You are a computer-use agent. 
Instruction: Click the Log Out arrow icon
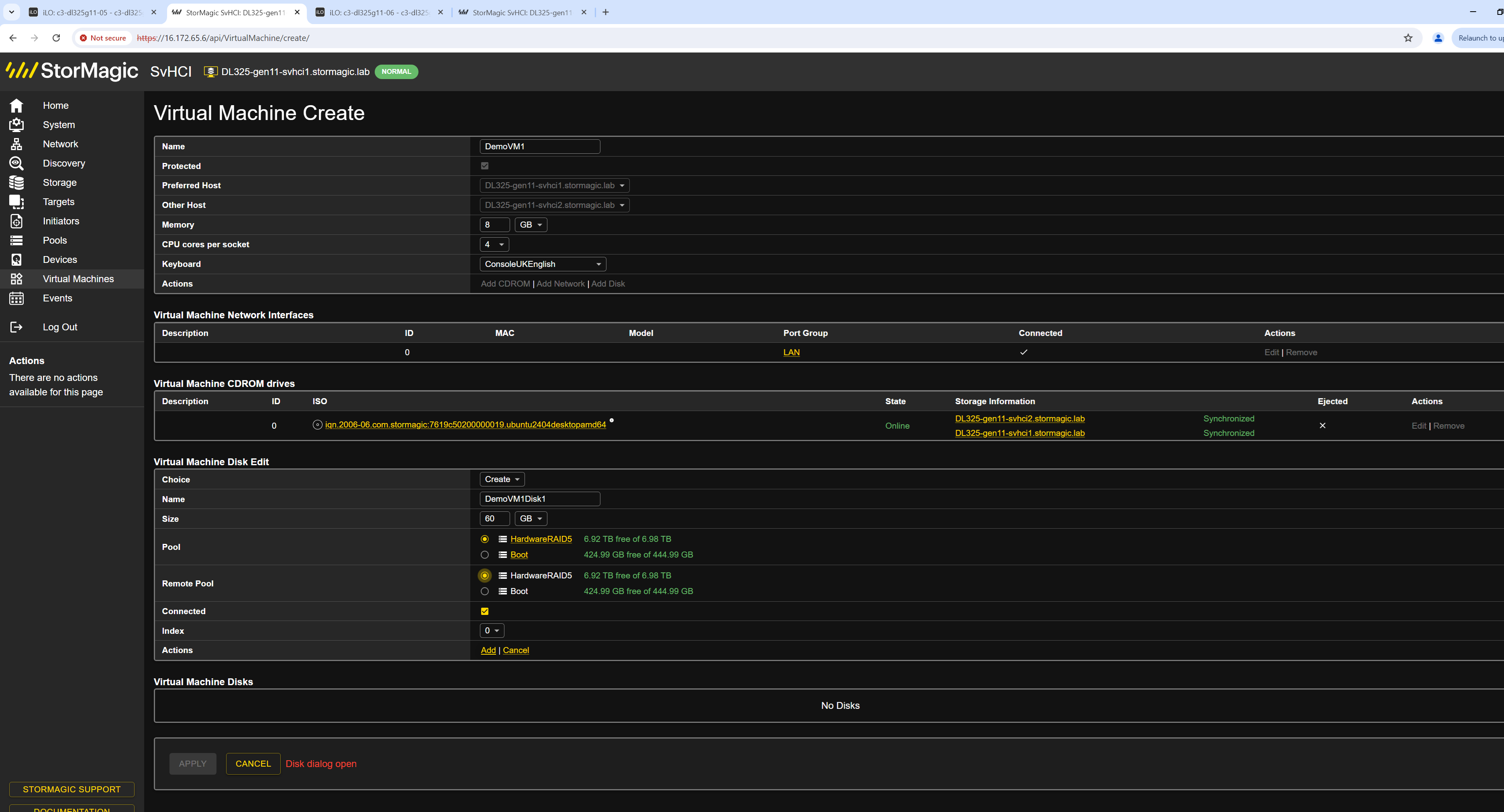tap(16, 327)
